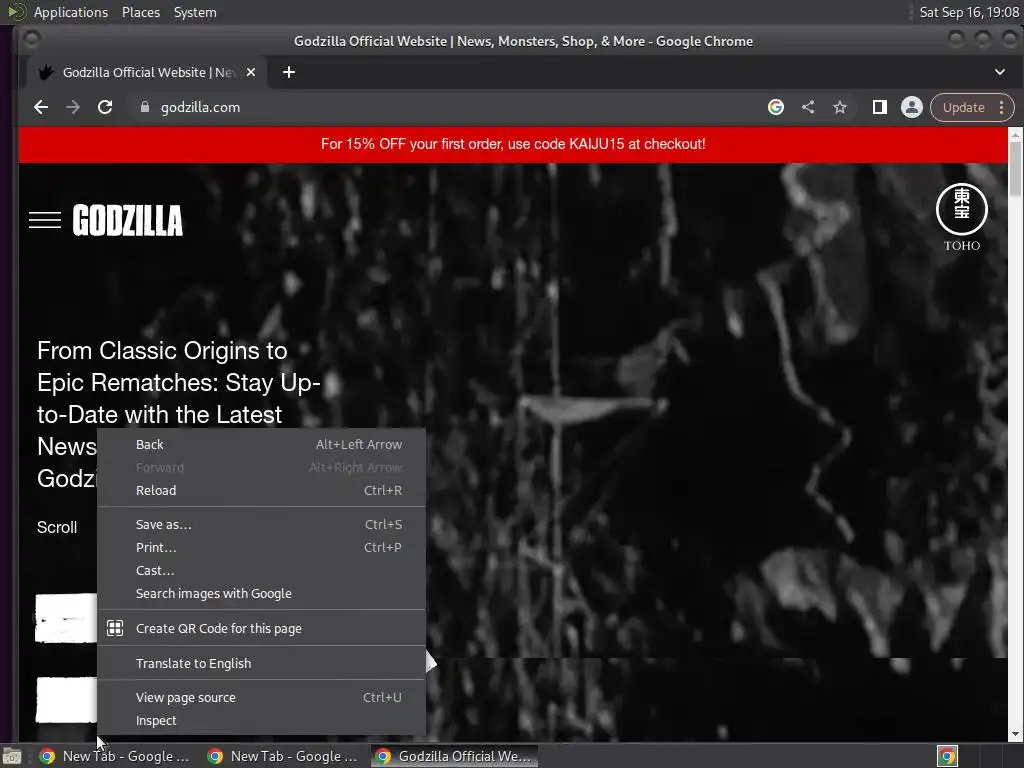
Task: Open the three-dot Chrome menu
Action: [1002, 107]
